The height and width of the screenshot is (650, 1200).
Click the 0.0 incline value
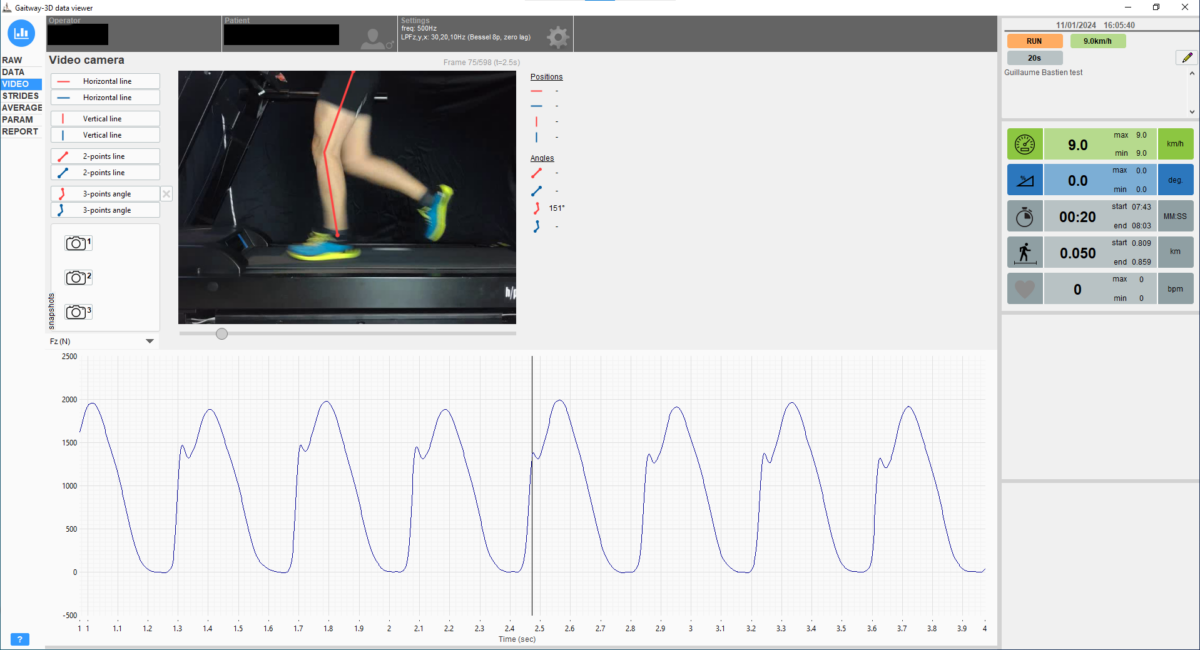click(1078, 181)
